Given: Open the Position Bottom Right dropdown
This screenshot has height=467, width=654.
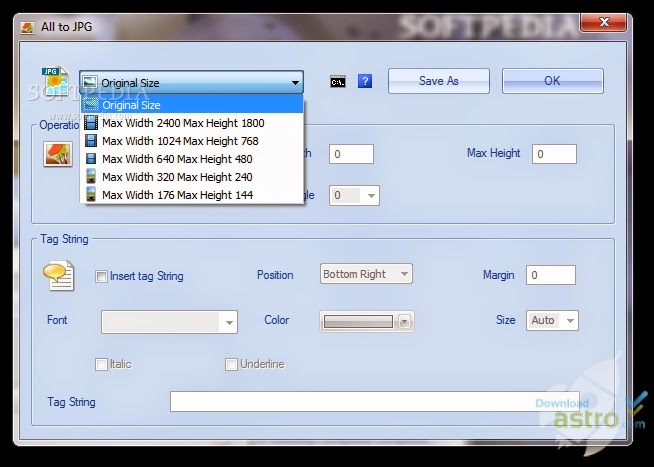Looking at the screenshot, I should click(366, 274).
